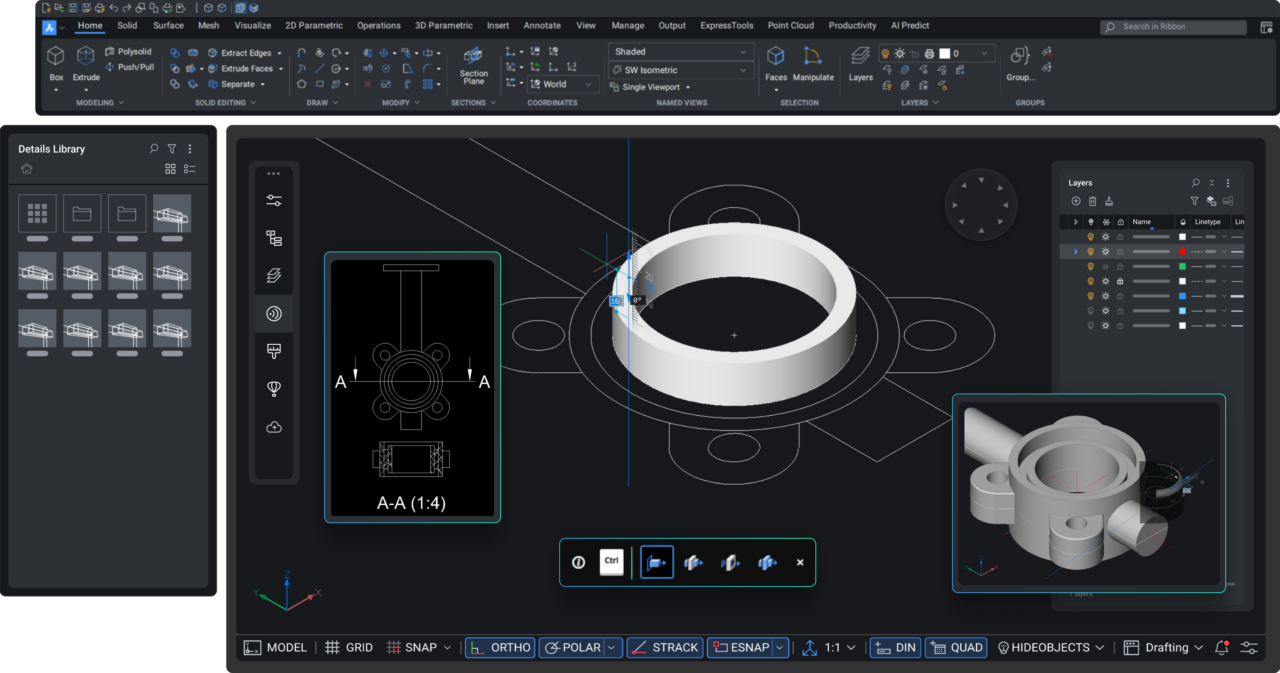Viewport: 1280px width, 673px height.
Task: Switch Details Library to list view
Action: (190, 169)
